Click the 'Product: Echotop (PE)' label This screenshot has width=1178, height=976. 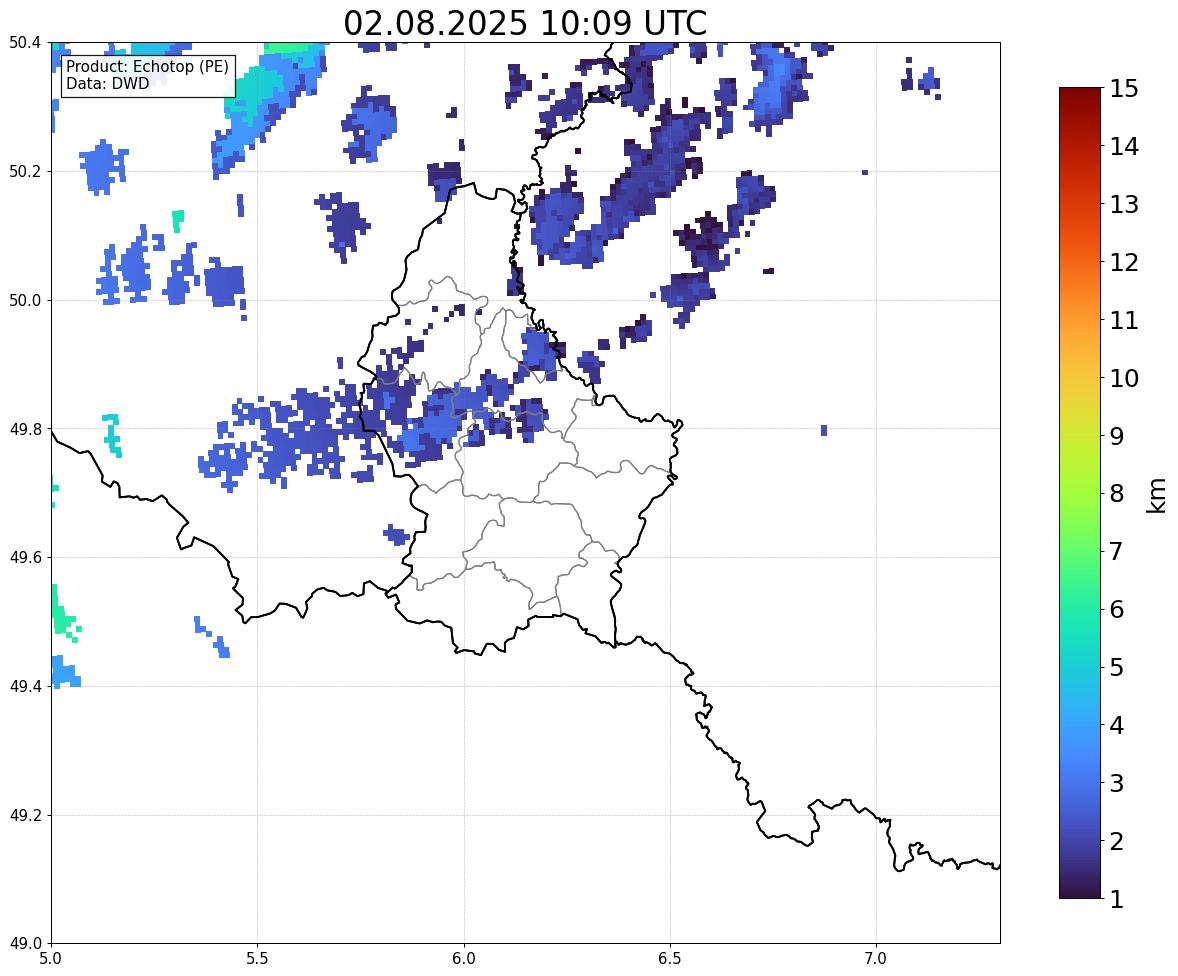coord(147,67)
